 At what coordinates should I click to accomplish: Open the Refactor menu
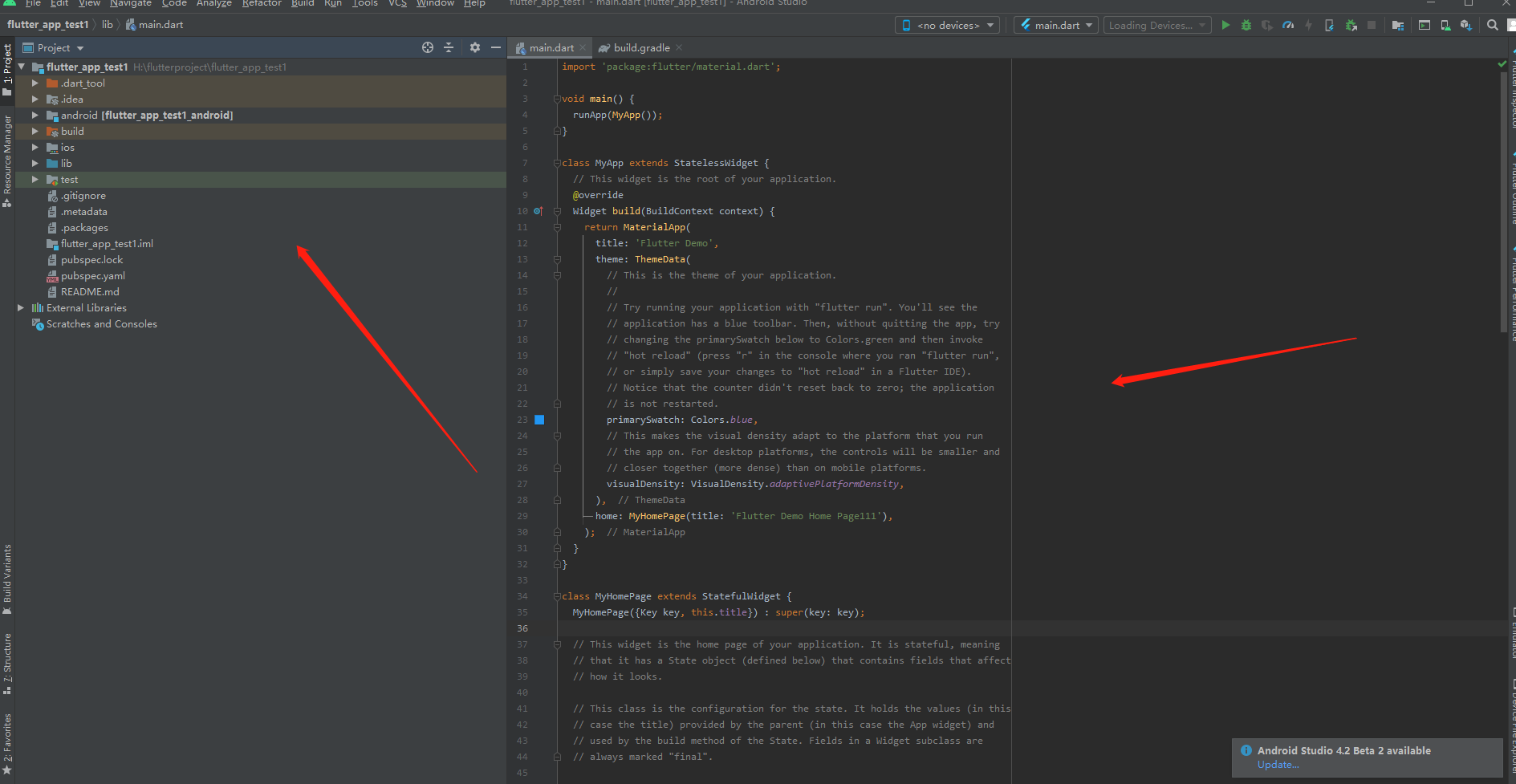pos(262,4)
